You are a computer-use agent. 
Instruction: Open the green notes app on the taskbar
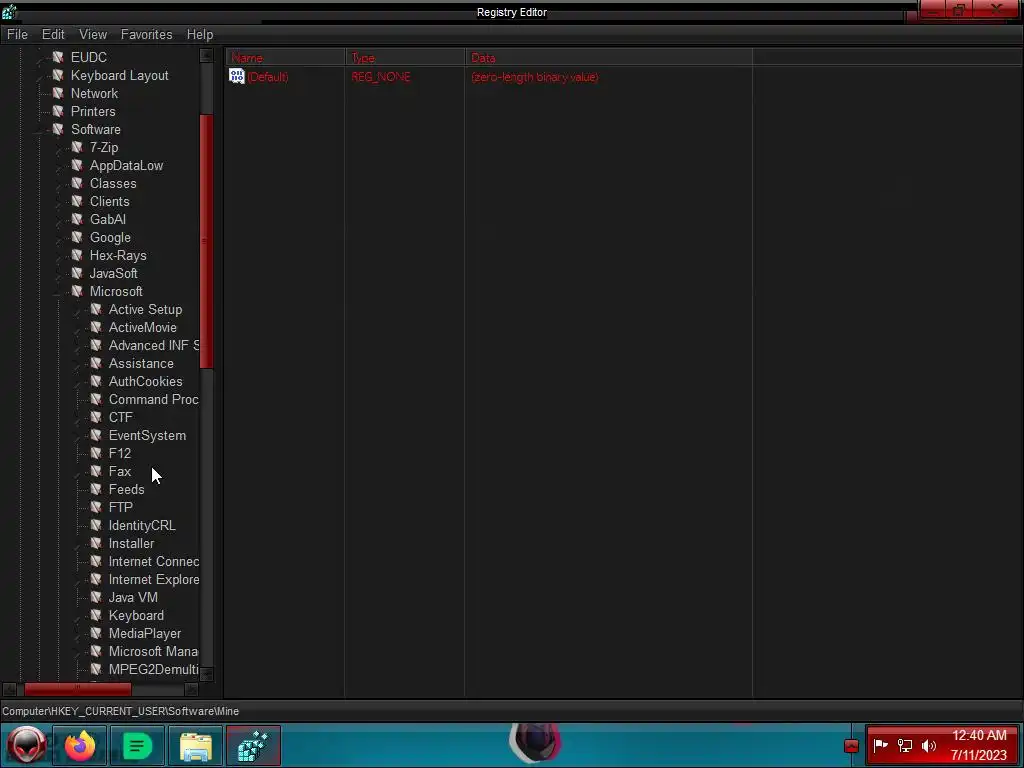(x=137, y=746)
